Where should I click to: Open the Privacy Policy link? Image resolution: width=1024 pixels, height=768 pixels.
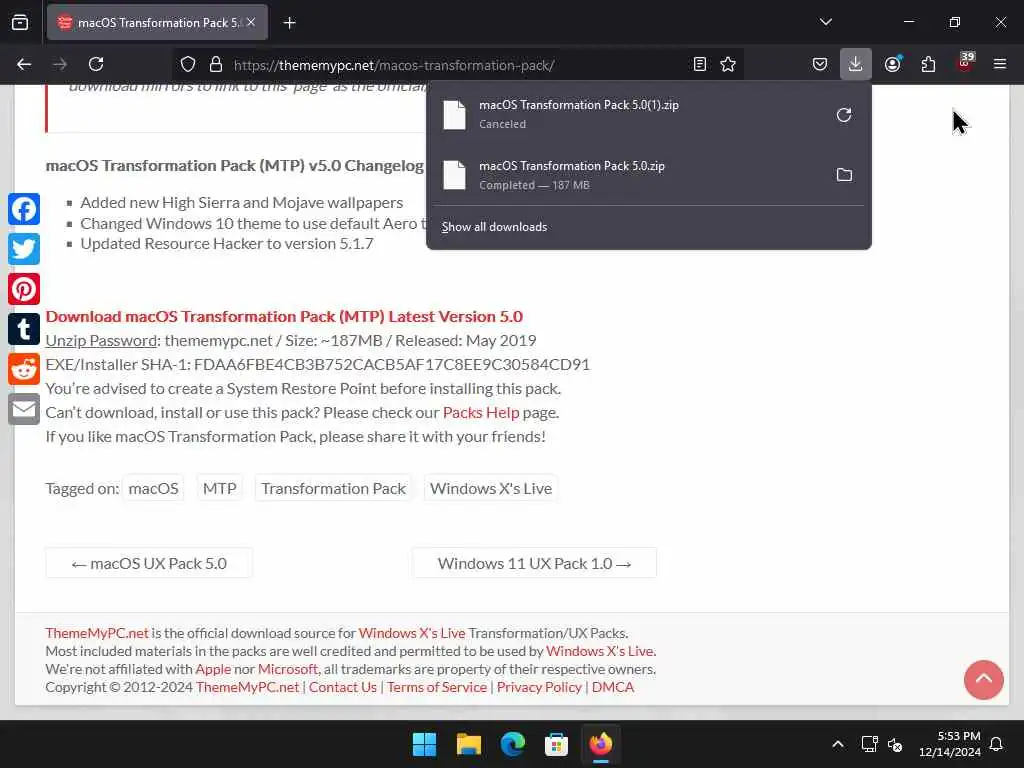539,687
